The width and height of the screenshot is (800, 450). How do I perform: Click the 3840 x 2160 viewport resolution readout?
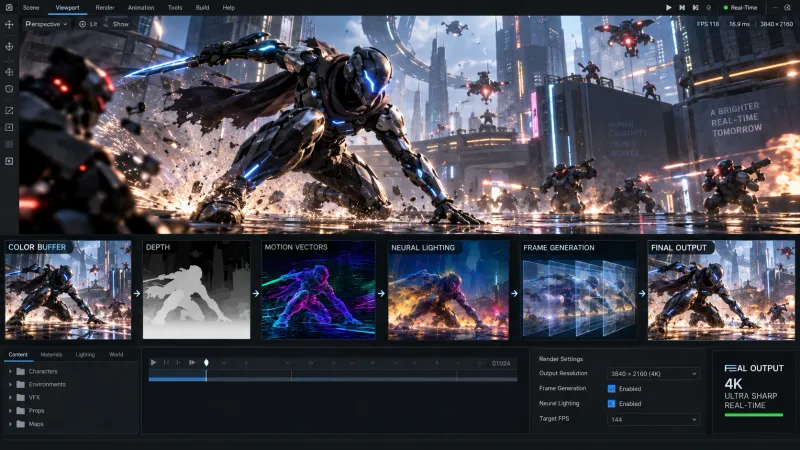pyautogui.click(x=777, y=24)
